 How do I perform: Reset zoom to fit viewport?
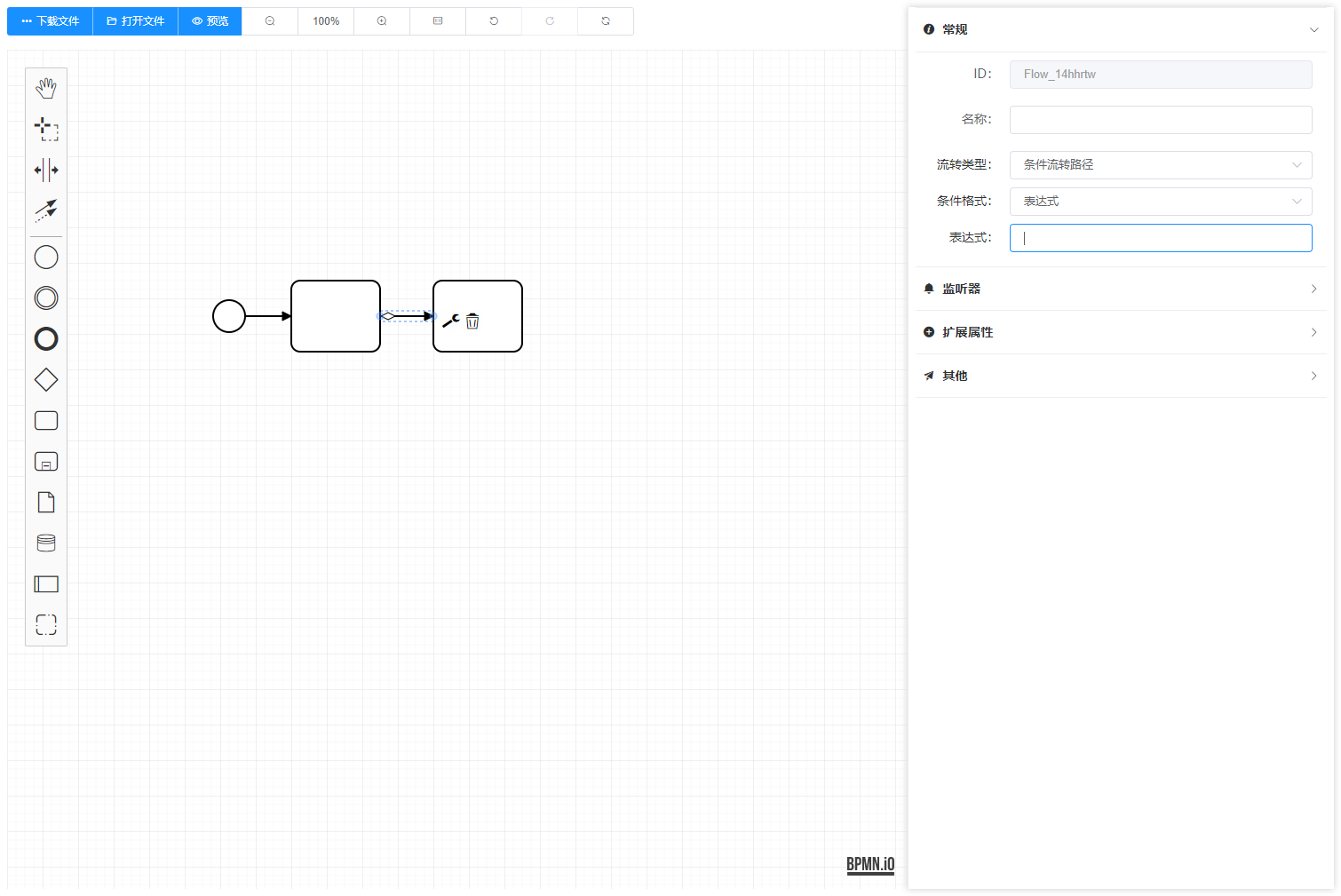[x=438, y=21]
